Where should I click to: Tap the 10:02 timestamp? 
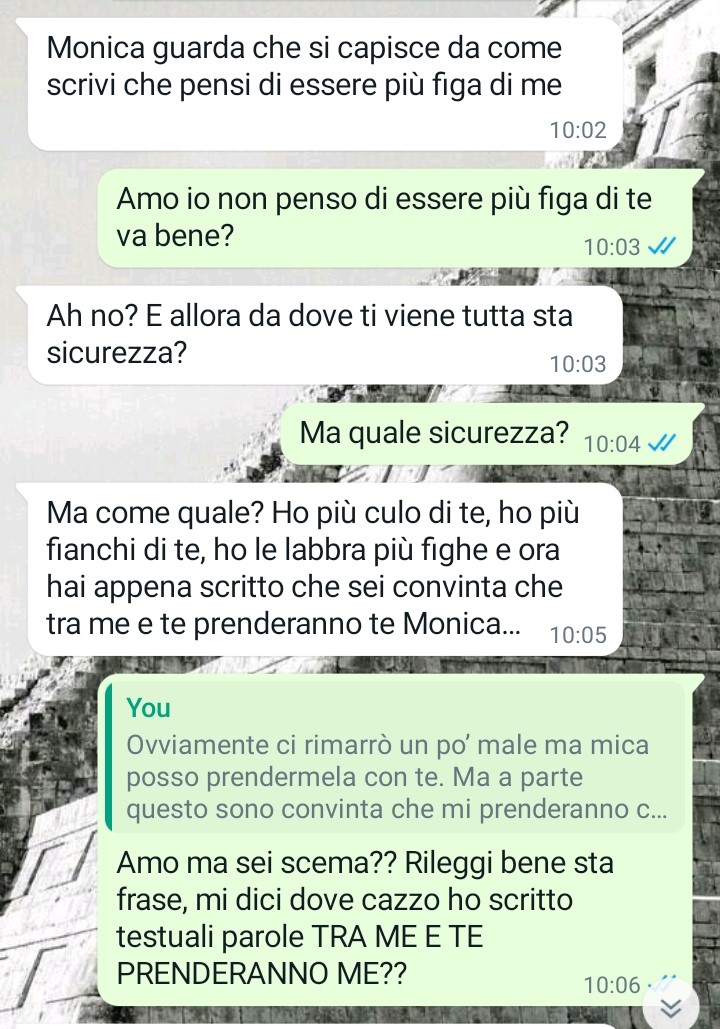[x=578, y=130]
